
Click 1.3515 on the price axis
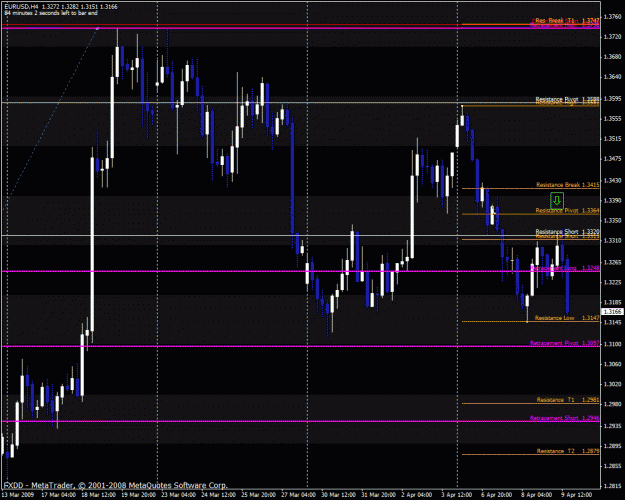coord(613,139)
